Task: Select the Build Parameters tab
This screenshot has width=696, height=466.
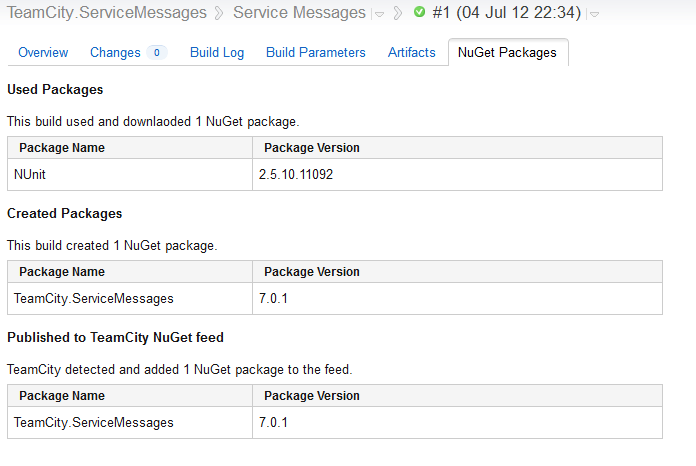Action: (x=316, y=52)
